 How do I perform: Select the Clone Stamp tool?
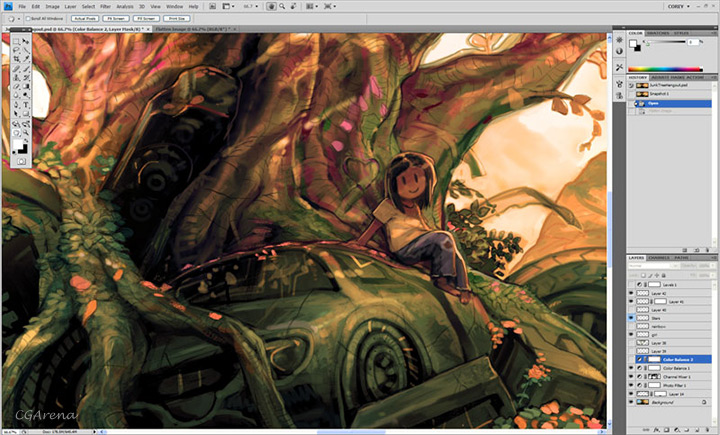(x=16, y=78)
